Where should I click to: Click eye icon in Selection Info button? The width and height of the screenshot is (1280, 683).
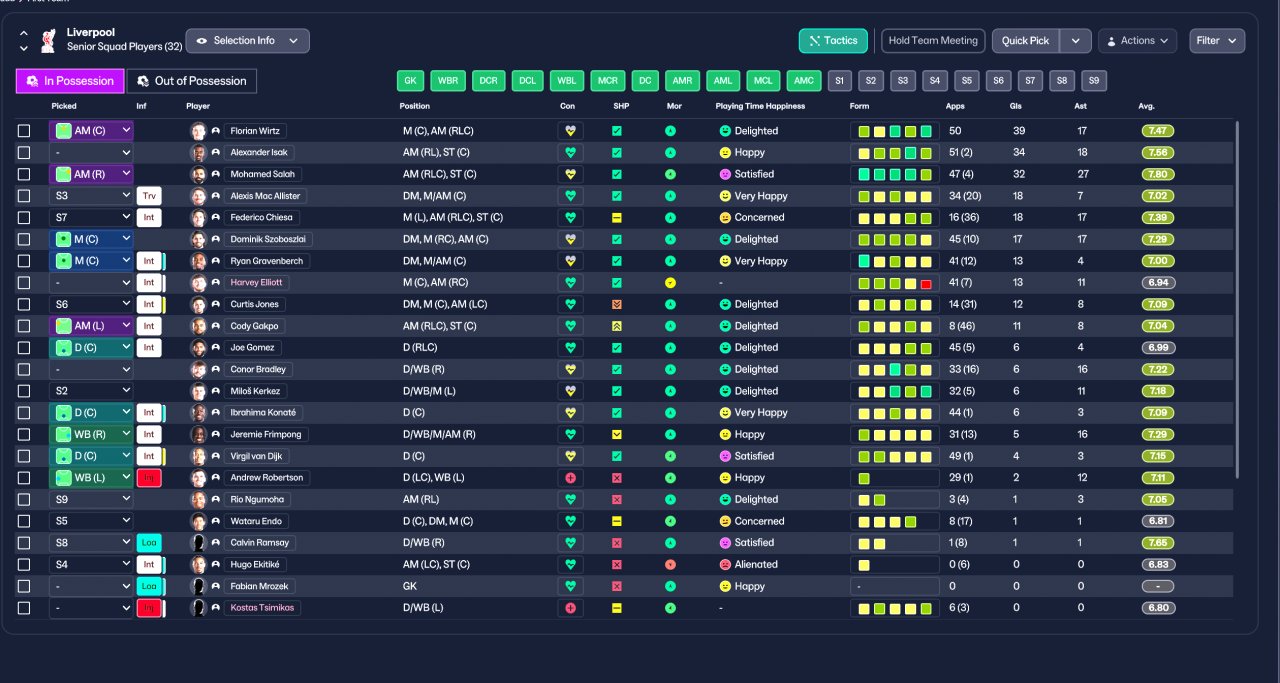(202, 41)
